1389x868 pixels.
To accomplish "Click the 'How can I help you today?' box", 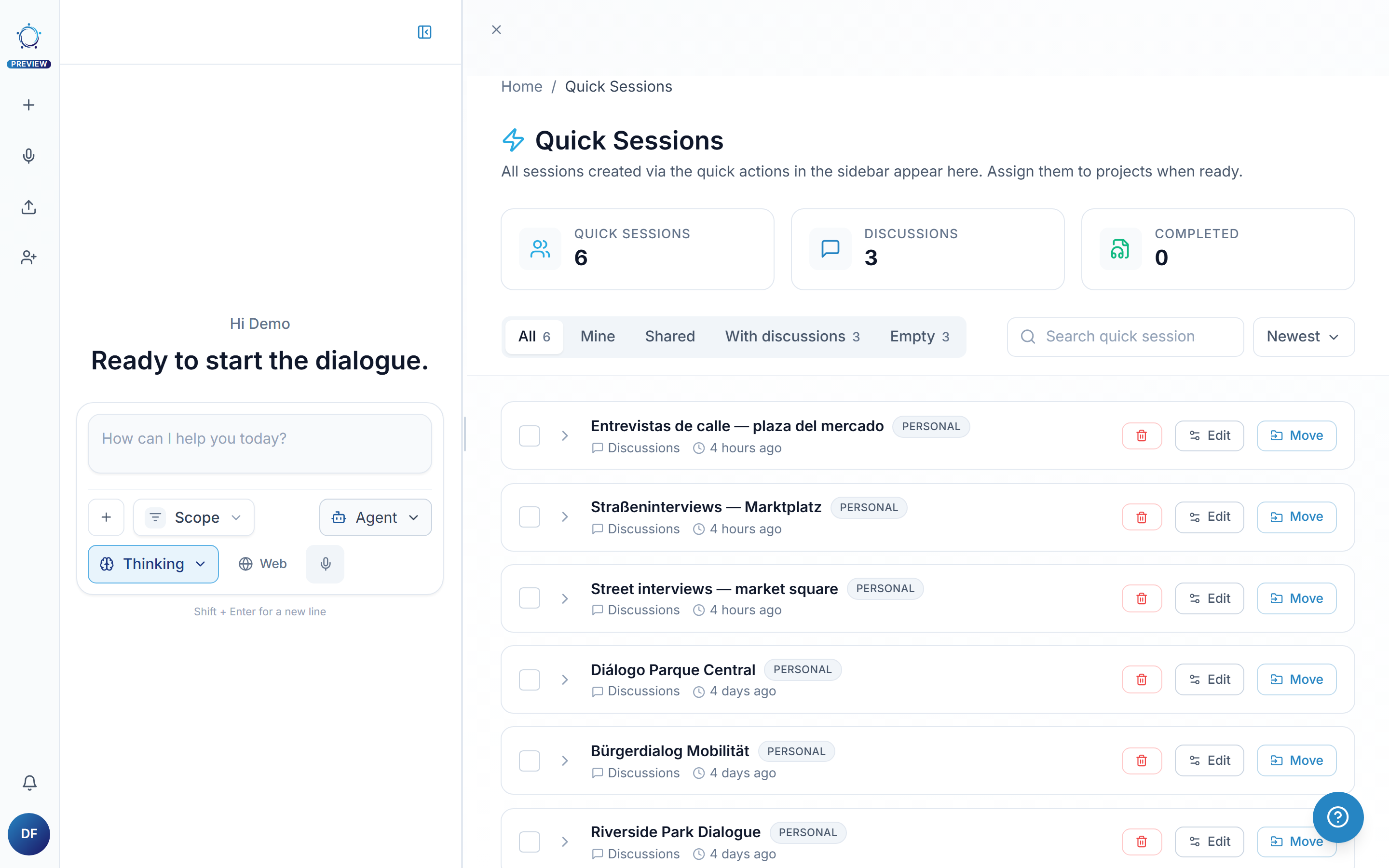I will [x=259, y=444].
